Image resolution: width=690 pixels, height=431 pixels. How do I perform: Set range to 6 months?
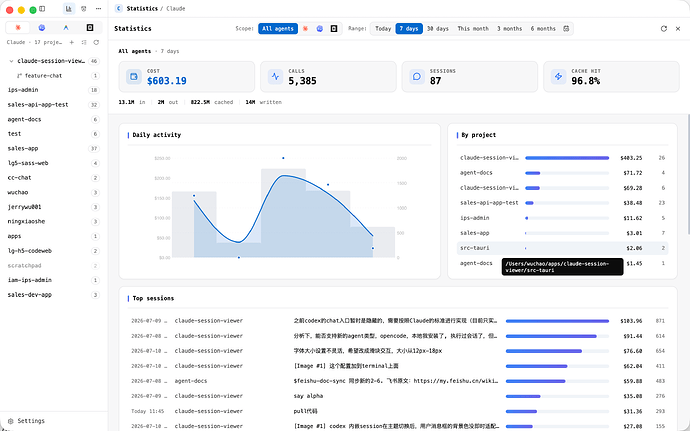(543, 29)
